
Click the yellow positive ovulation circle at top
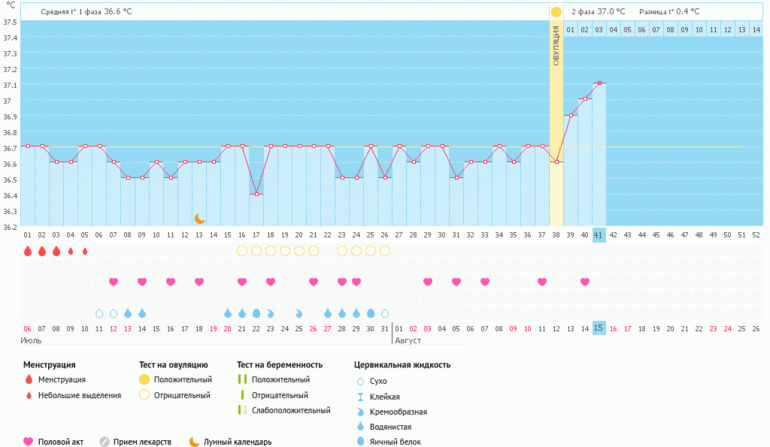(x=556, y=12)
